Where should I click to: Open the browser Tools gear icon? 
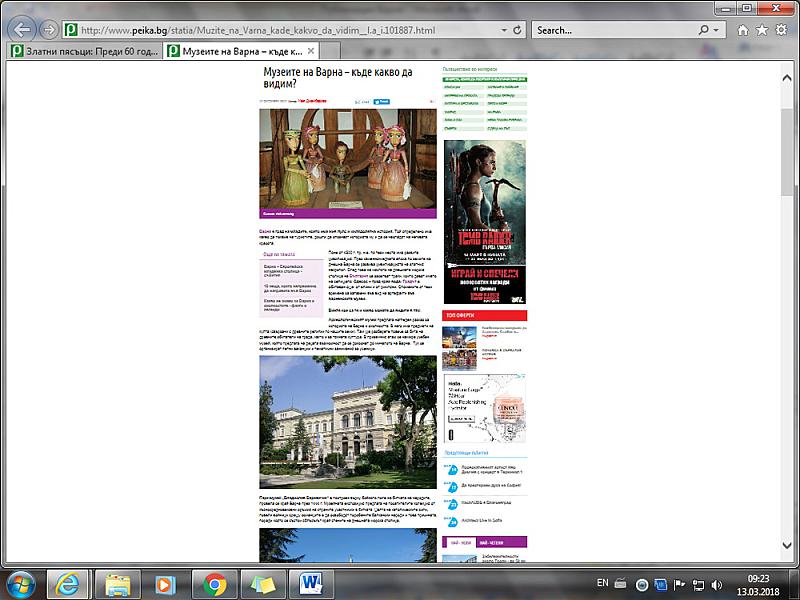tap(783, 30)
